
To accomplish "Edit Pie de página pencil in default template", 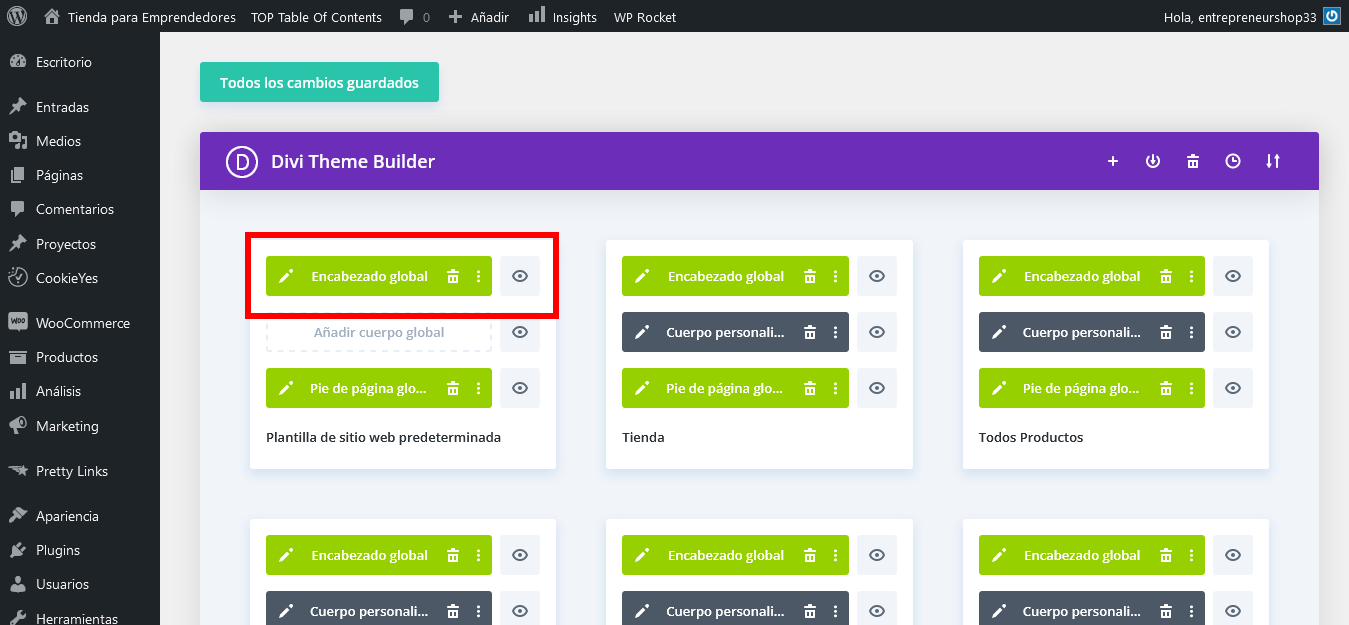I will tap(286, 388).
